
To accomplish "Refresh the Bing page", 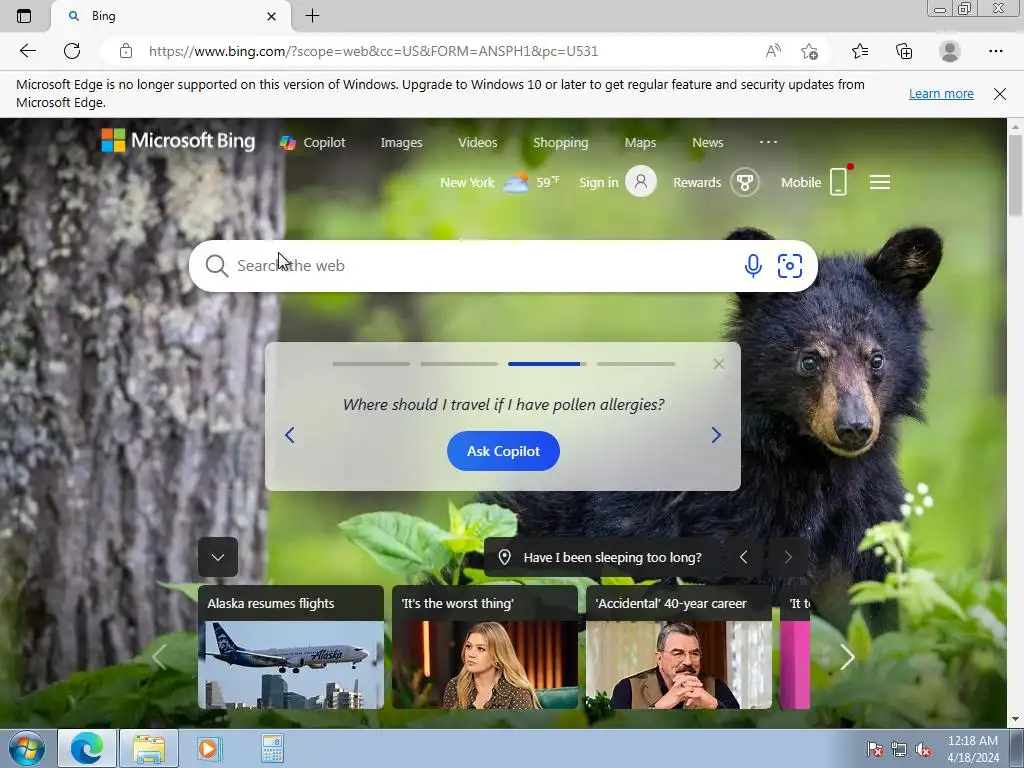I will pos(72,51).
